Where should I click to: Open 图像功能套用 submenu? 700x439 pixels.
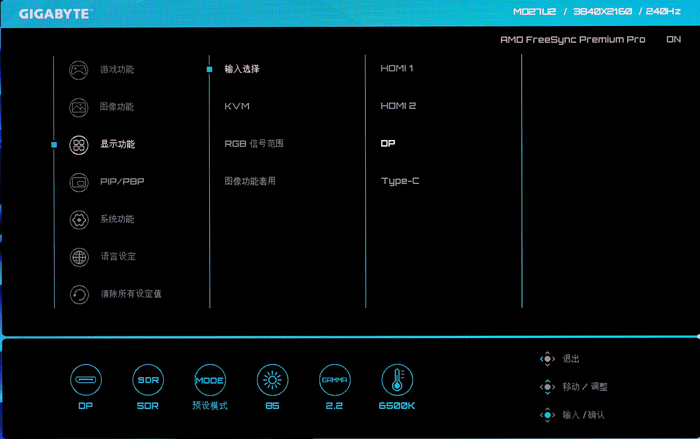pos(250,181)
